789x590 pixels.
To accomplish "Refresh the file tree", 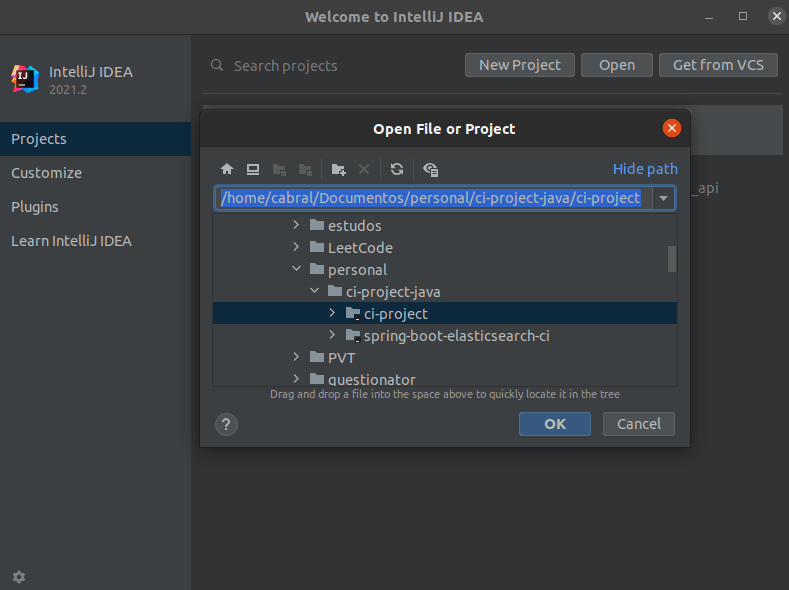I will pos(397,169).
